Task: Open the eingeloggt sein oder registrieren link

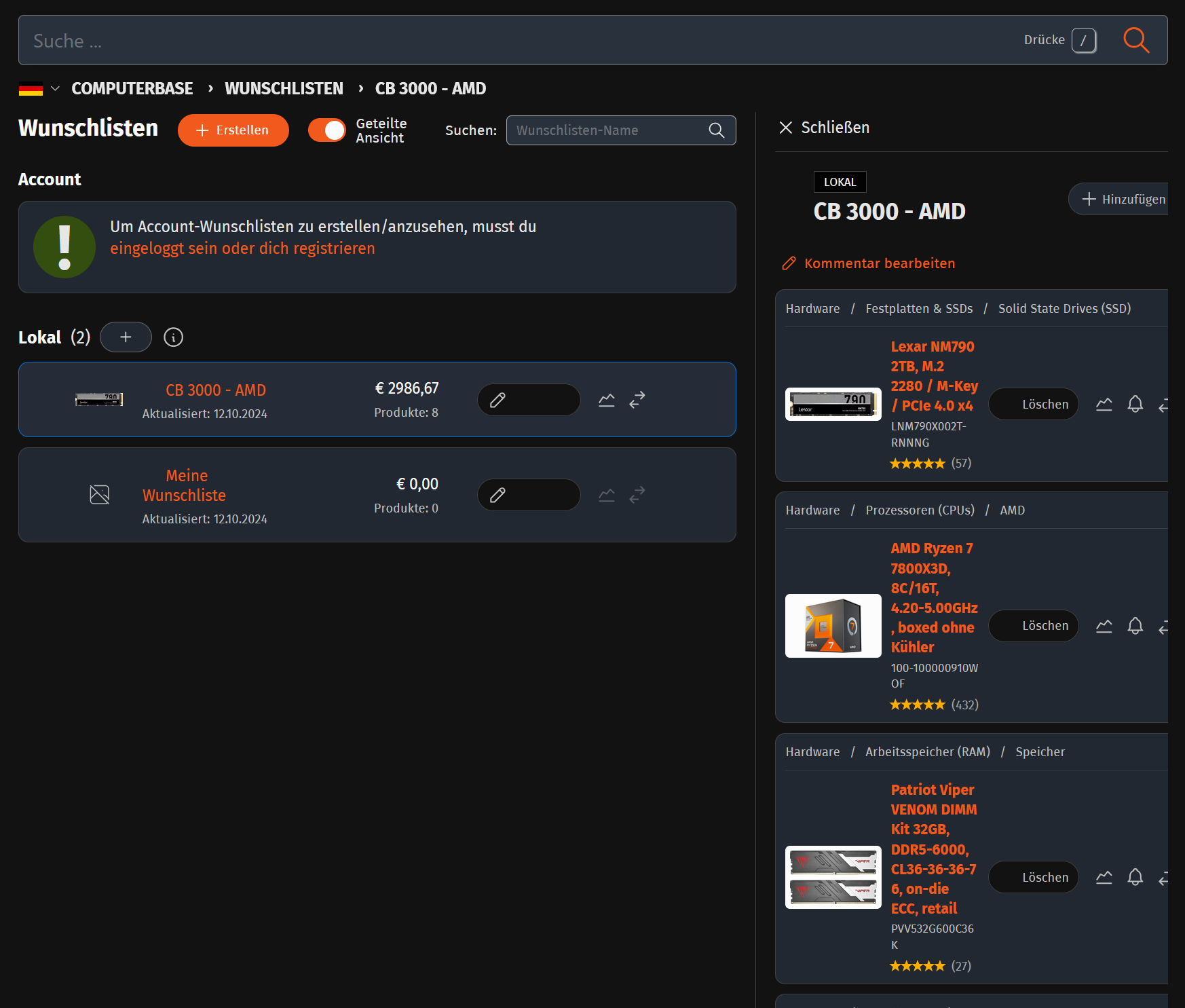Action: click(x=242, y=248)
